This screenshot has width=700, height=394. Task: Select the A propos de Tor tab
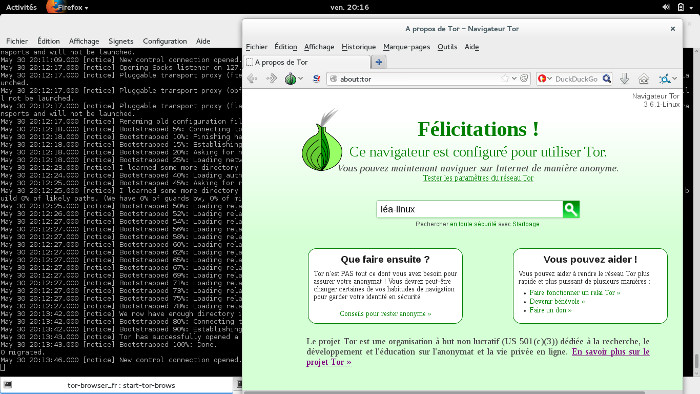pyautogui.click(x=307, y=62)
